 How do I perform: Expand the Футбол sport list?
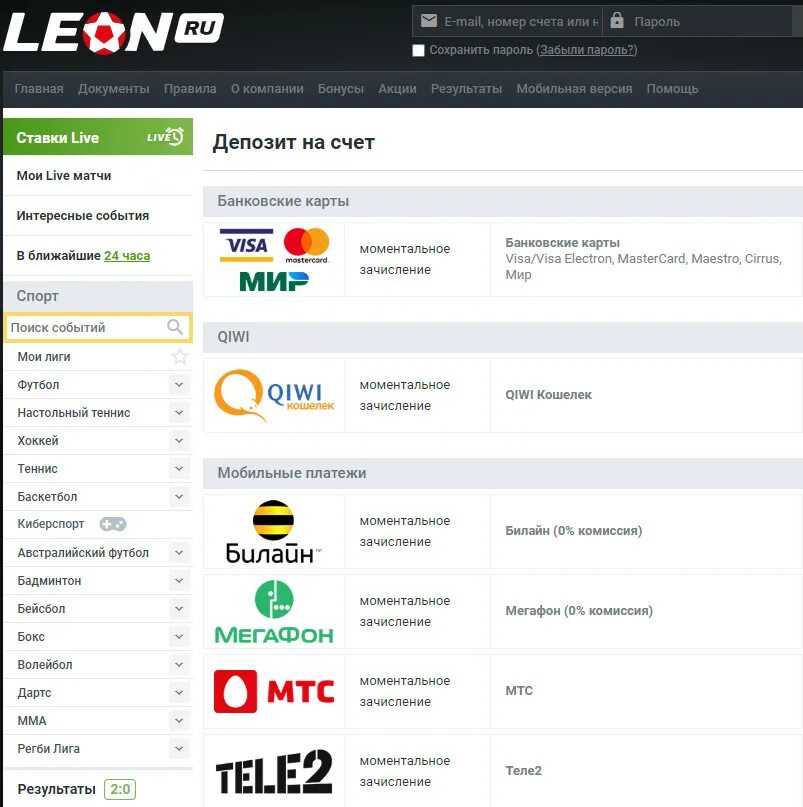[179, 384]
